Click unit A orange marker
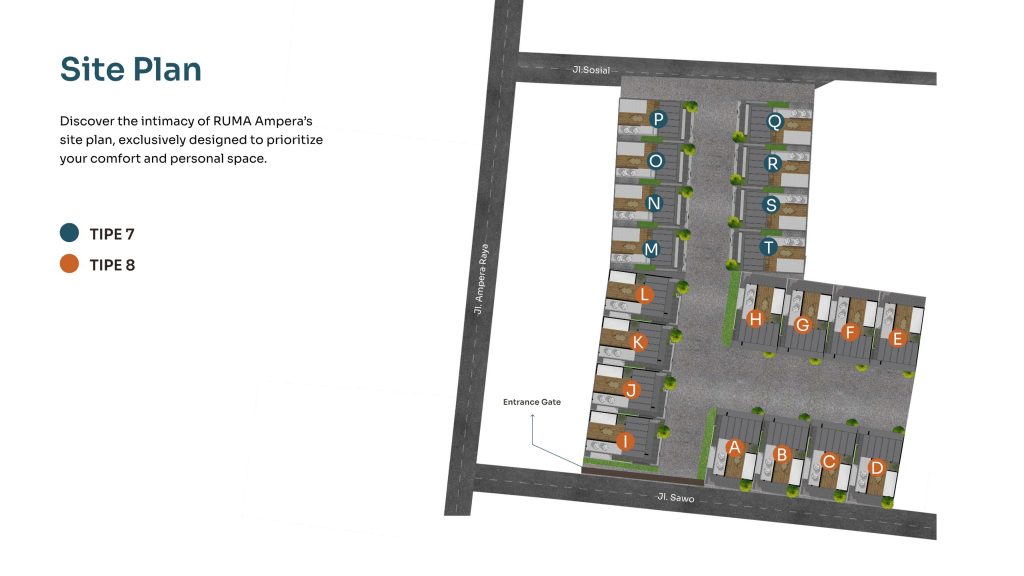This screenshot has height=576, width=1024. pos(735,447)
